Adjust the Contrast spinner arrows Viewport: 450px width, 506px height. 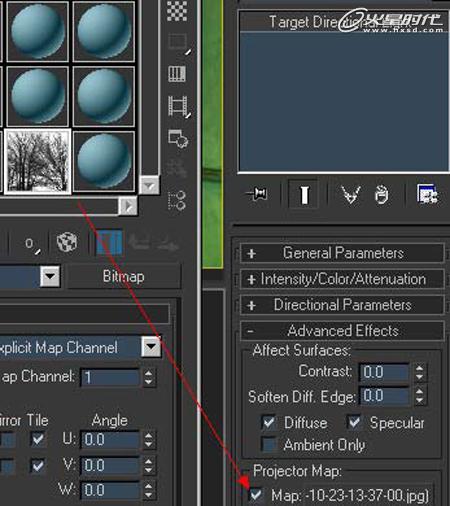tap(419, 372)
